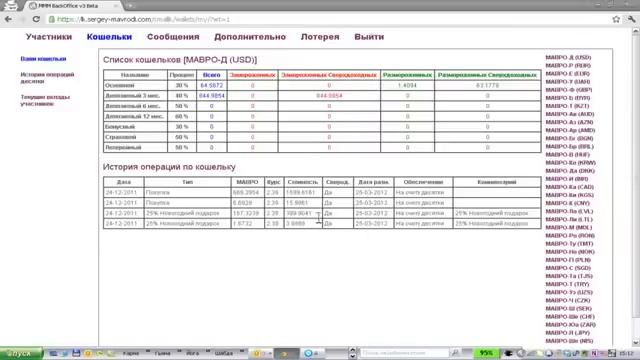
Task: Select wallet МАВРО-Я (JPY)
Action: click(x=567, y=333)
